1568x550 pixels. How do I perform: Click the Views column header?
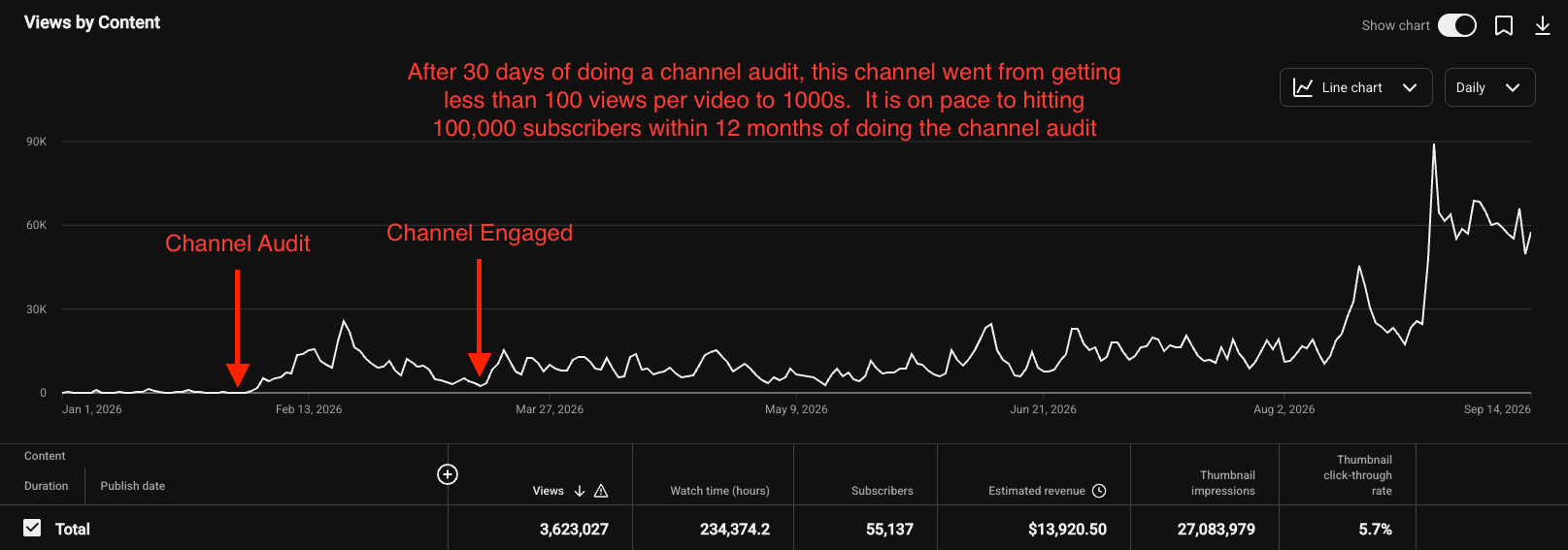pyautogui.click(x=549, y=491)
